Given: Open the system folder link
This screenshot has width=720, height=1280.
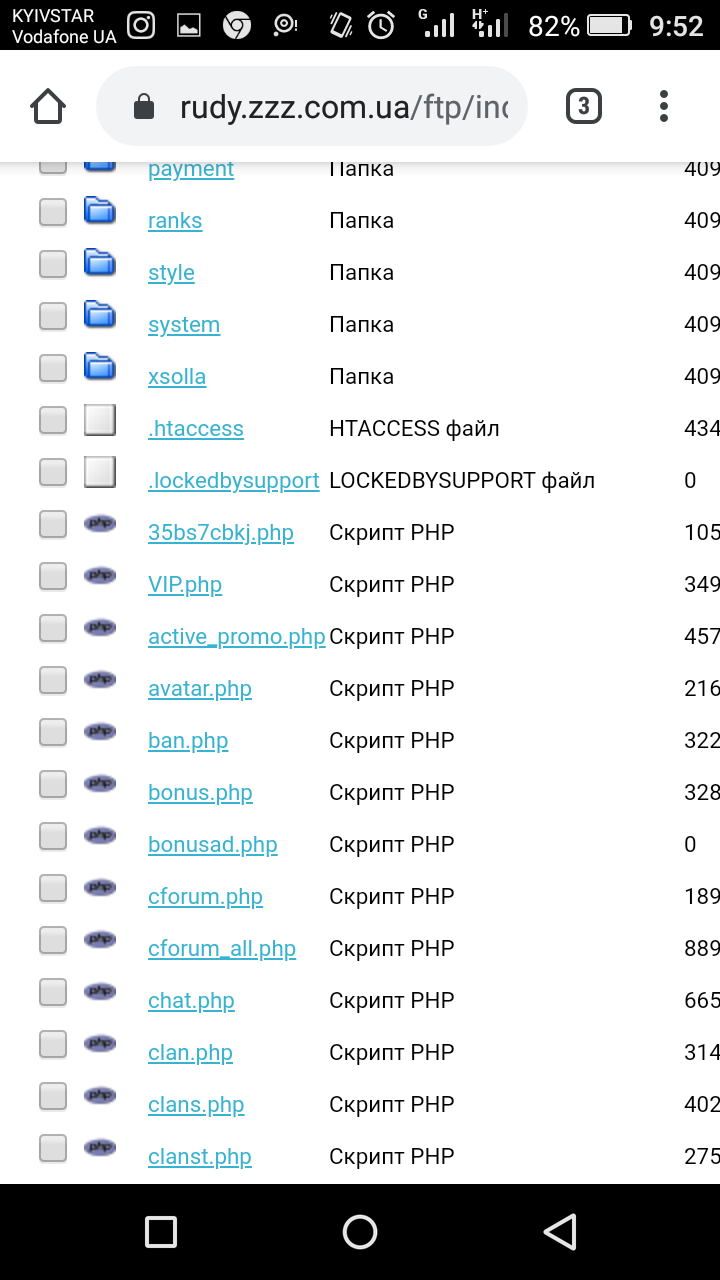Looking at the screenshot, I should coord(184,325).
